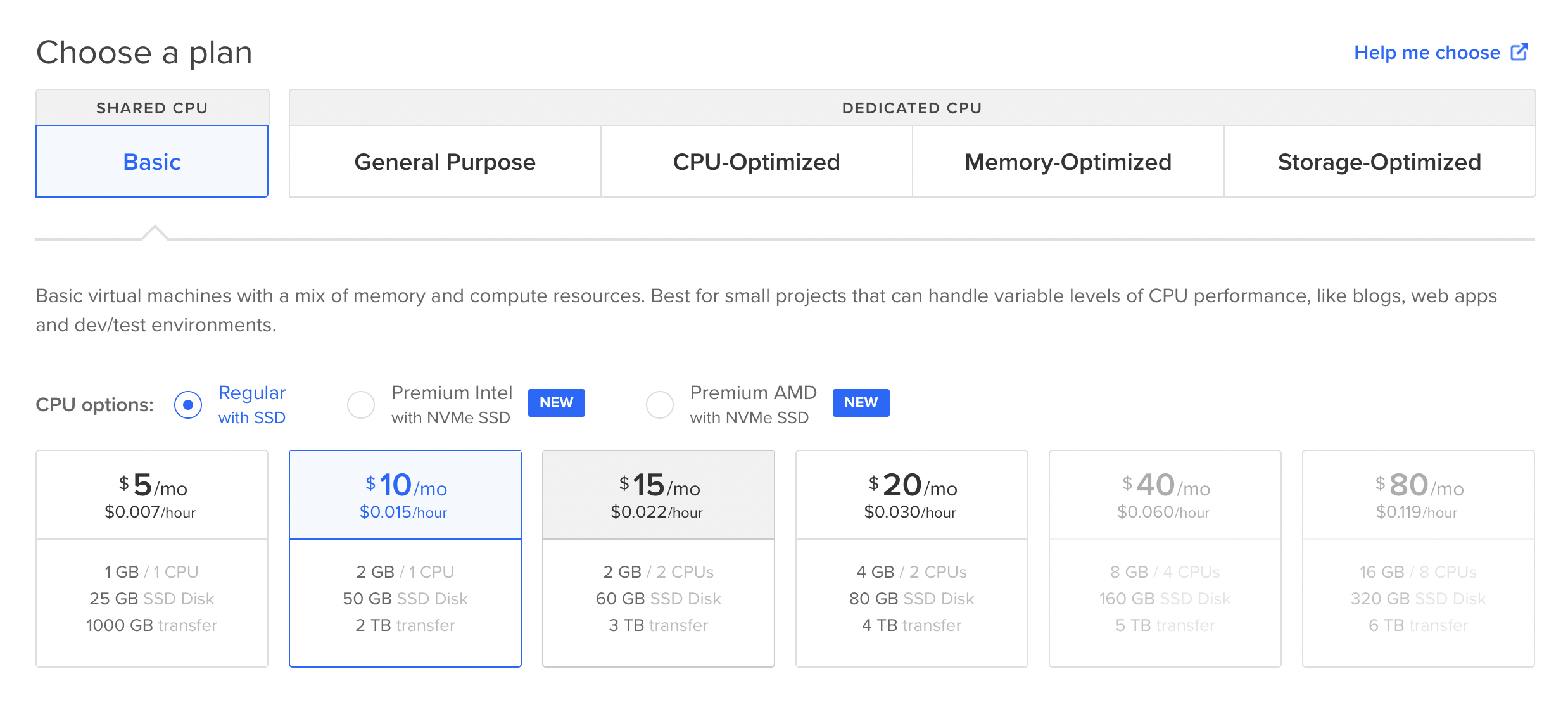Switch to CPU-Optimized tab
Image resolution: width=1568 pixels, height=707 pixels.
click(756, 162)
